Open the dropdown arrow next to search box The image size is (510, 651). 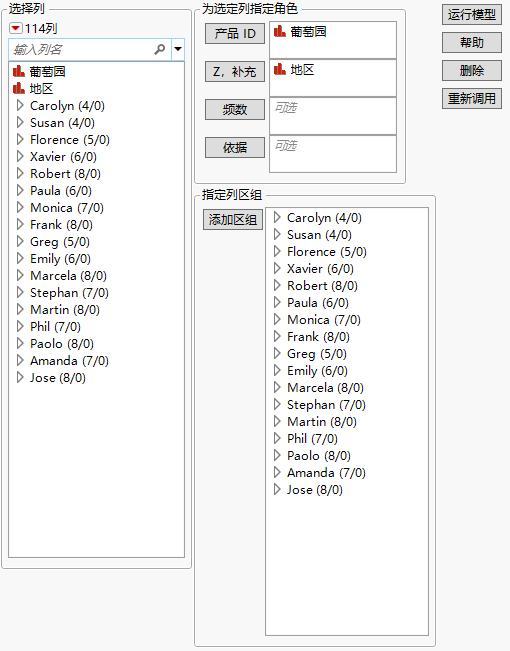(x=178, y=49)
